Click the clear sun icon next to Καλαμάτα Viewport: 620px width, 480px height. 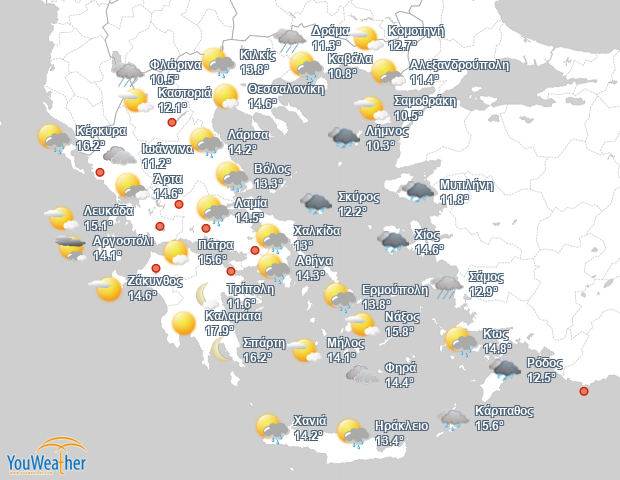(184, 323)
